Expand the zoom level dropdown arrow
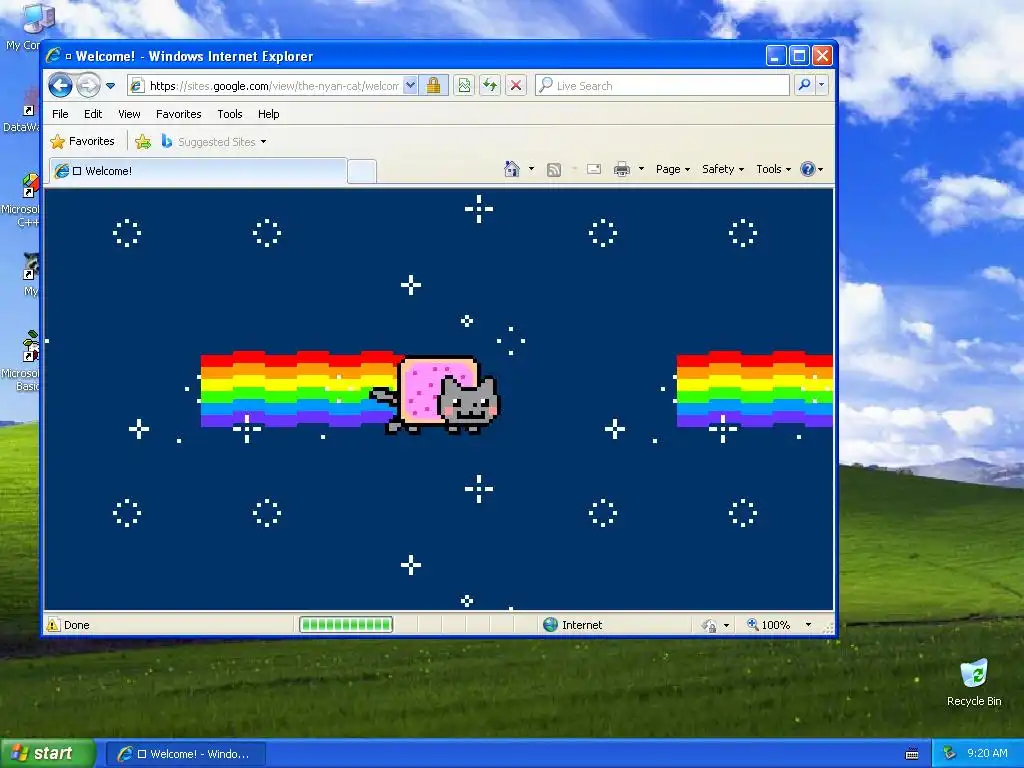The width and height of the screenshot is (1024, 768). 808,625
